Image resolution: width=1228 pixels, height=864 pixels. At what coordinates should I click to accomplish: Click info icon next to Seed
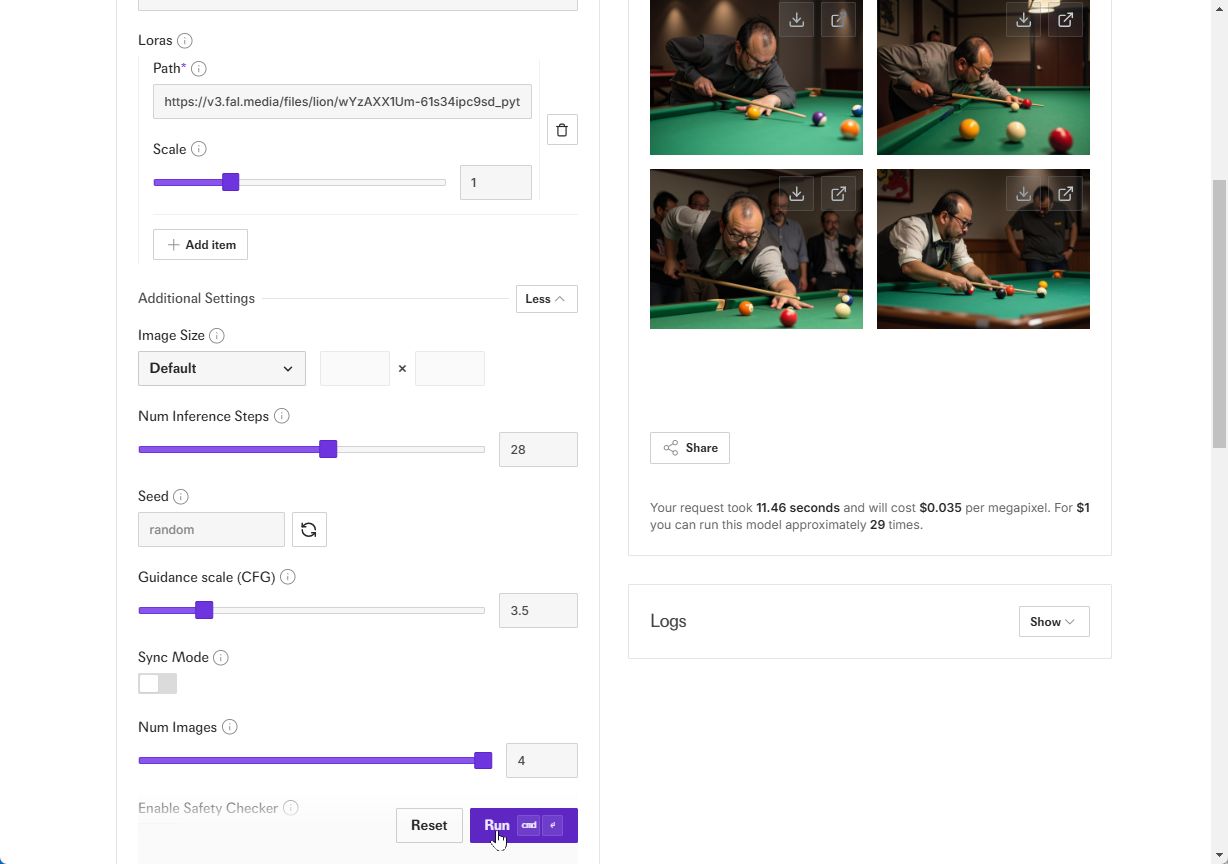pos(180,497)
